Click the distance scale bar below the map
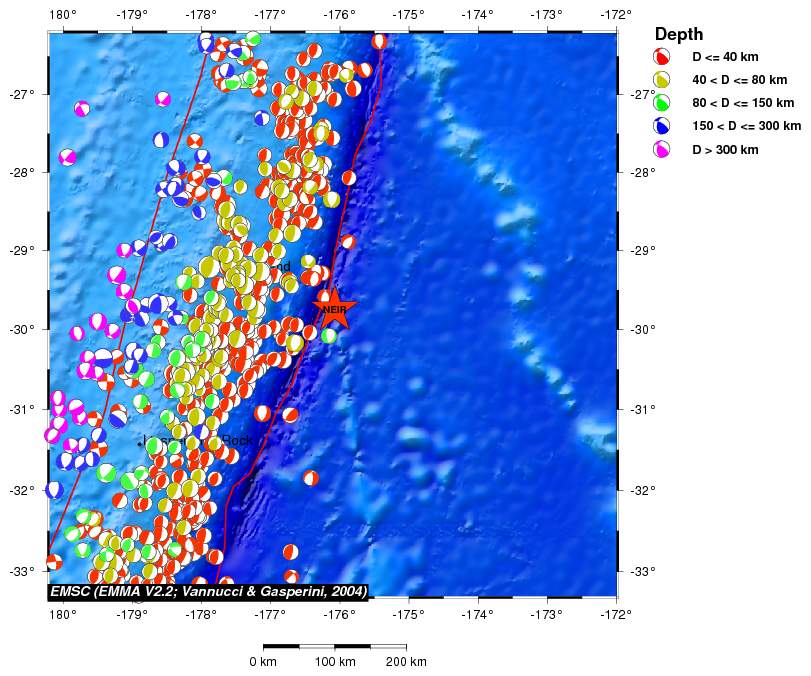Image resolution: width=811 pixels, height=676 pixels. point(334,646)
